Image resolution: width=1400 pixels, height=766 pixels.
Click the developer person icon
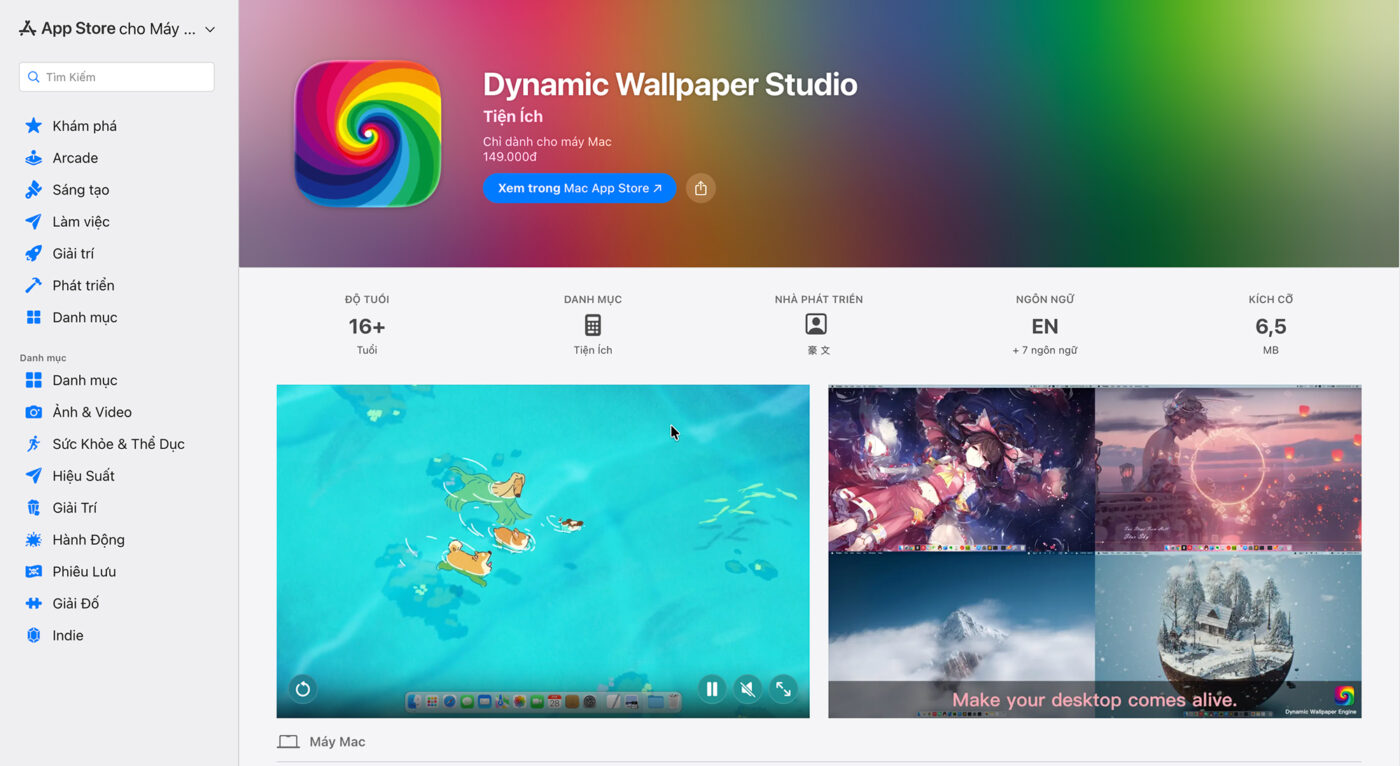[816, 324]
